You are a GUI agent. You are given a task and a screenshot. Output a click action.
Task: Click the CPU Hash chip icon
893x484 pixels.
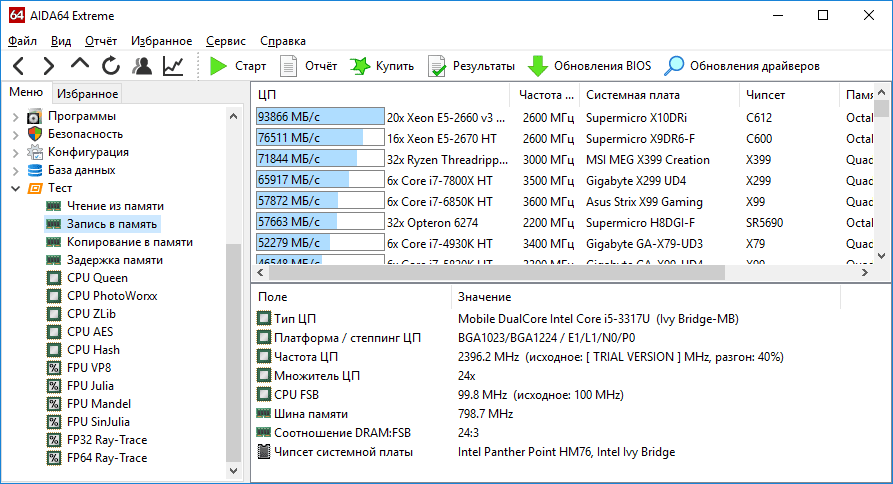54,350
